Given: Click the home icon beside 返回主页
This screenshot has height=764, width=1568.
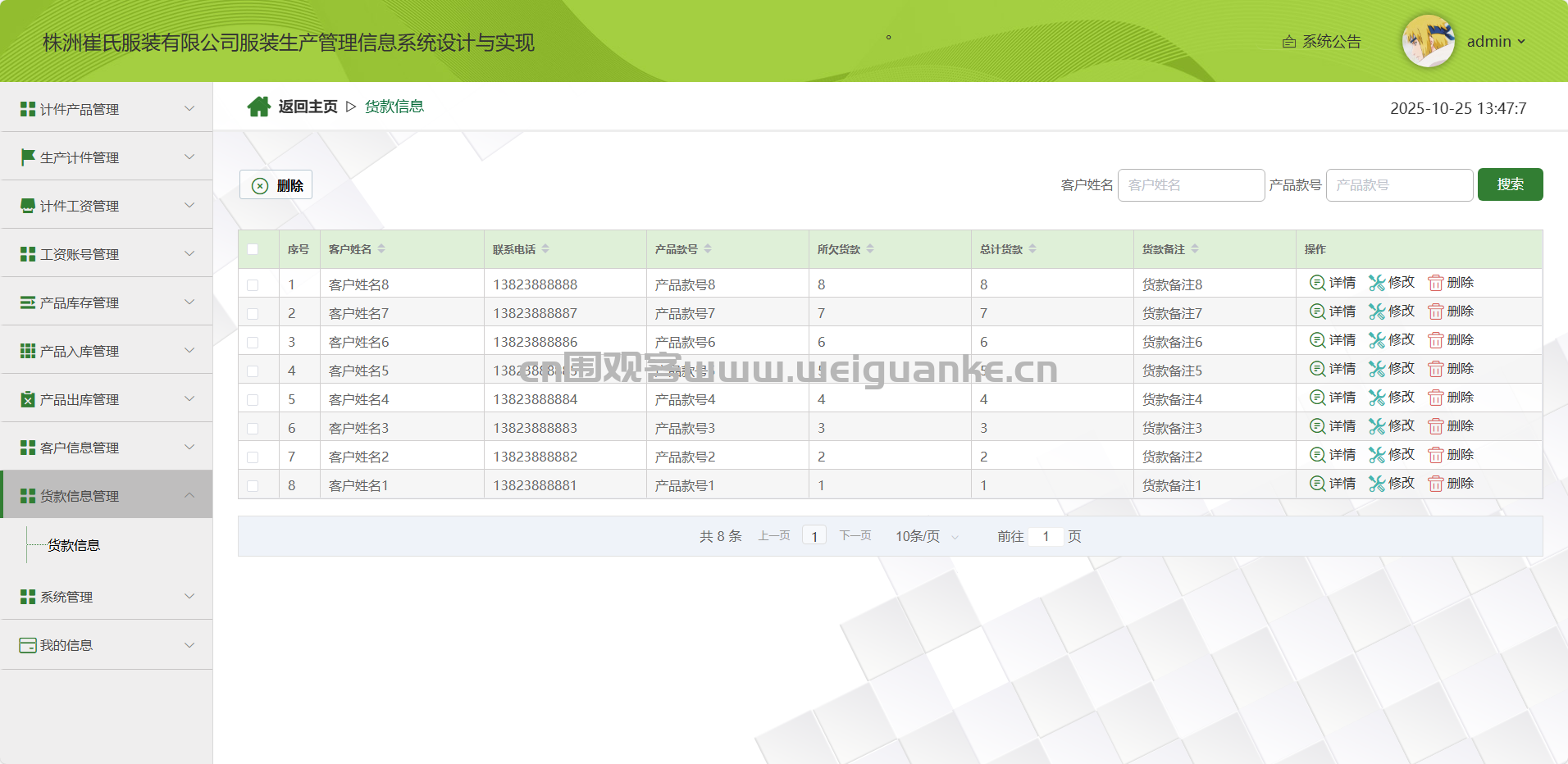Looking at the screenshot, I should pos(259,107).
